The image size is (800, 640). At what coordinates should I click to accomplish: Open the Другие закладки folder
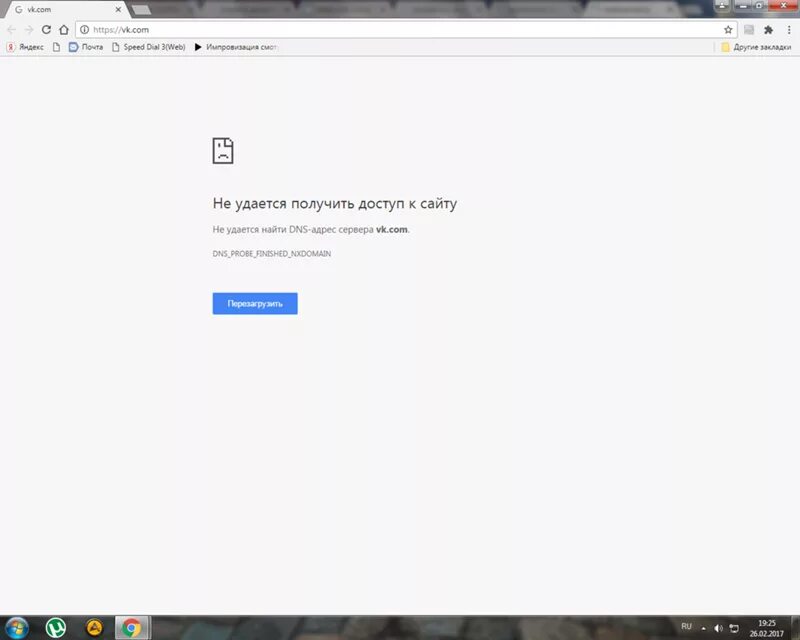(756, 47)
